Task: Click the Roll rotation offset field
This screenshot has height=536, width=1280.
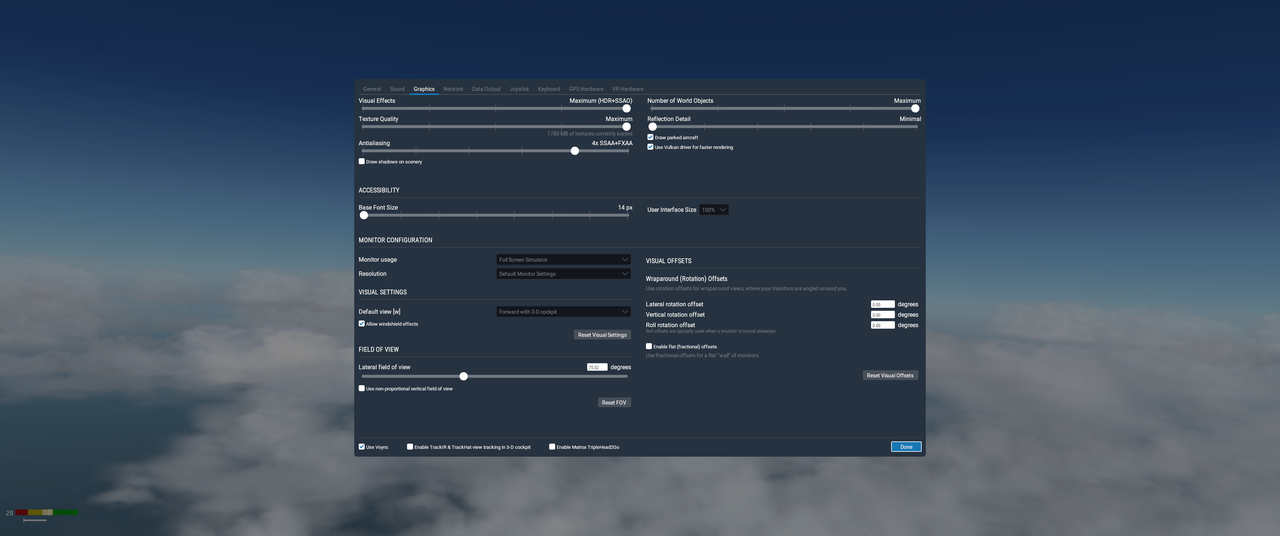Action: coord(882,325)
